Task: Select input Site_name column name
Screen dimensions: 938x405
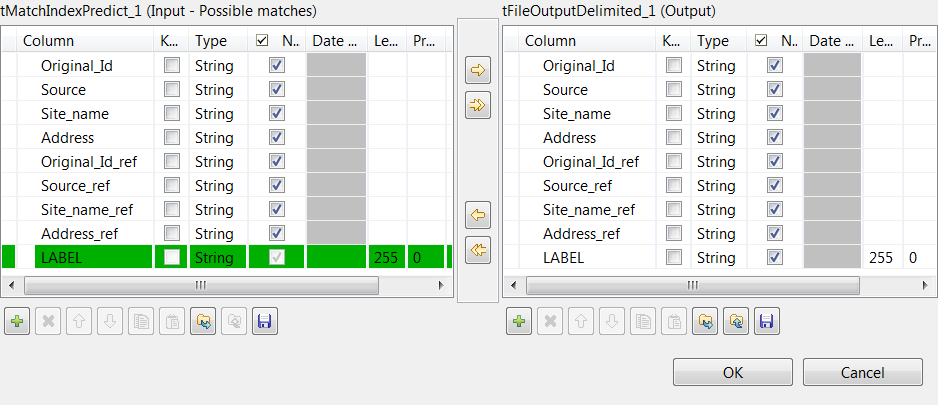Action: click(x=75, y=114)
